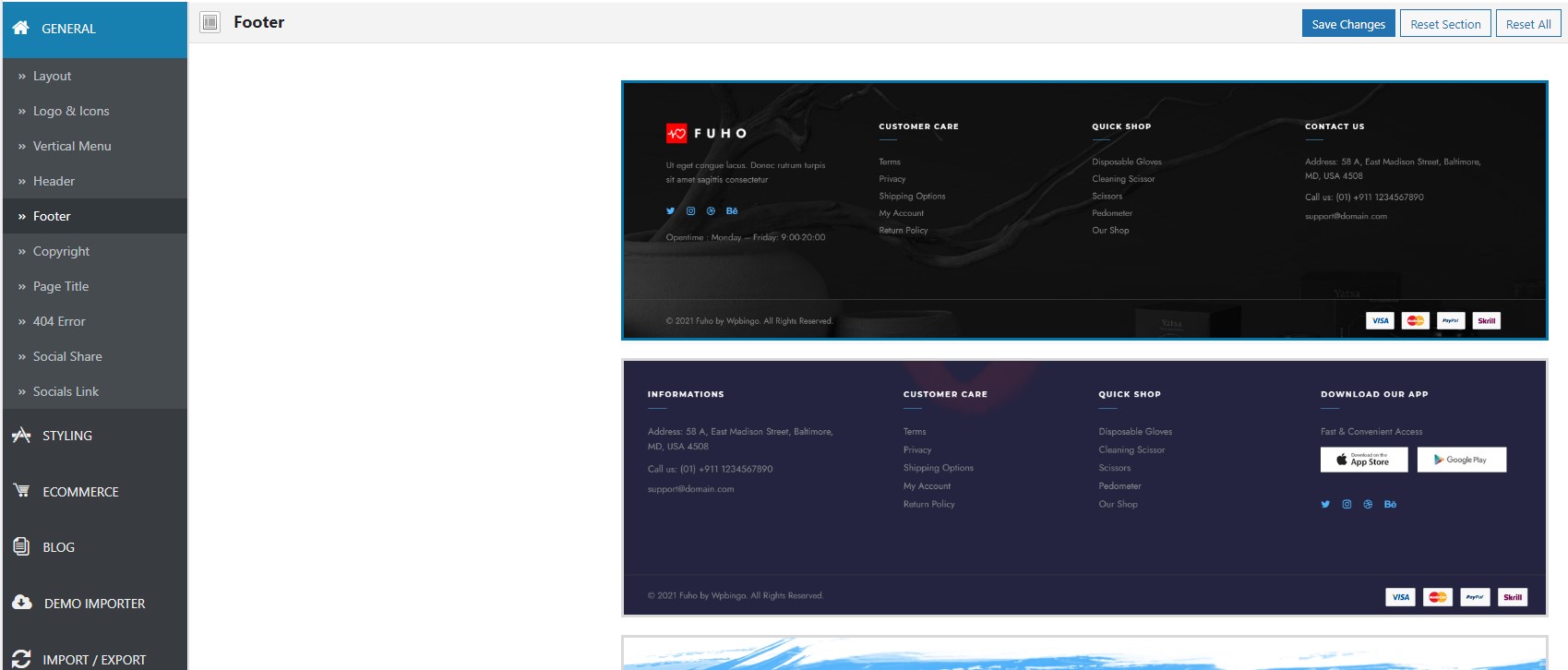This screenshot has height=670, width=1568.
Task: Click the Ecommerce cart icon
Action: tap(21, 491)
